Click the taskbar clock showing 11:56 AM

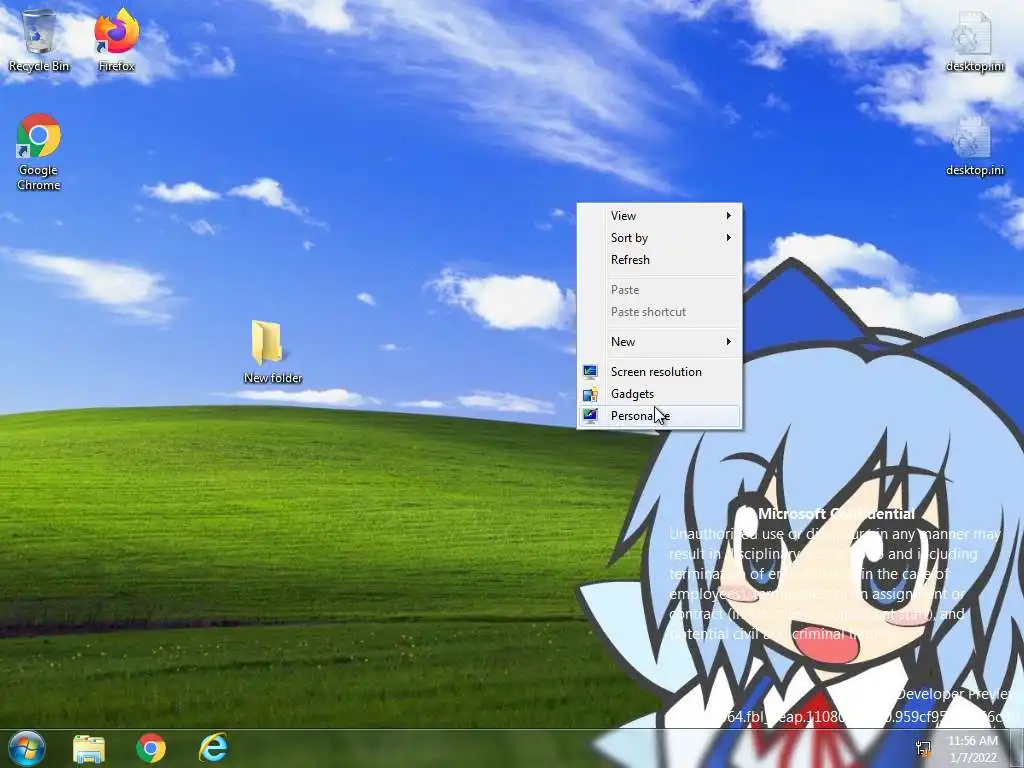click(x=973, y=749)
